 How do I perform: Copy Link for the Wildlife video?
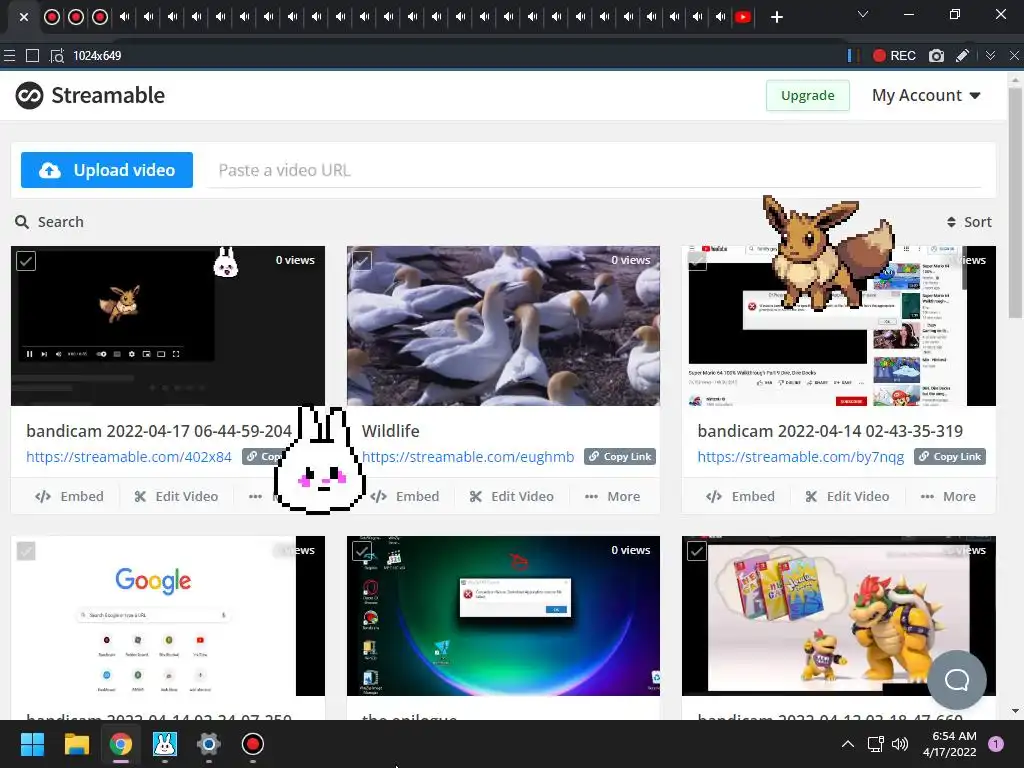(620, 456)
